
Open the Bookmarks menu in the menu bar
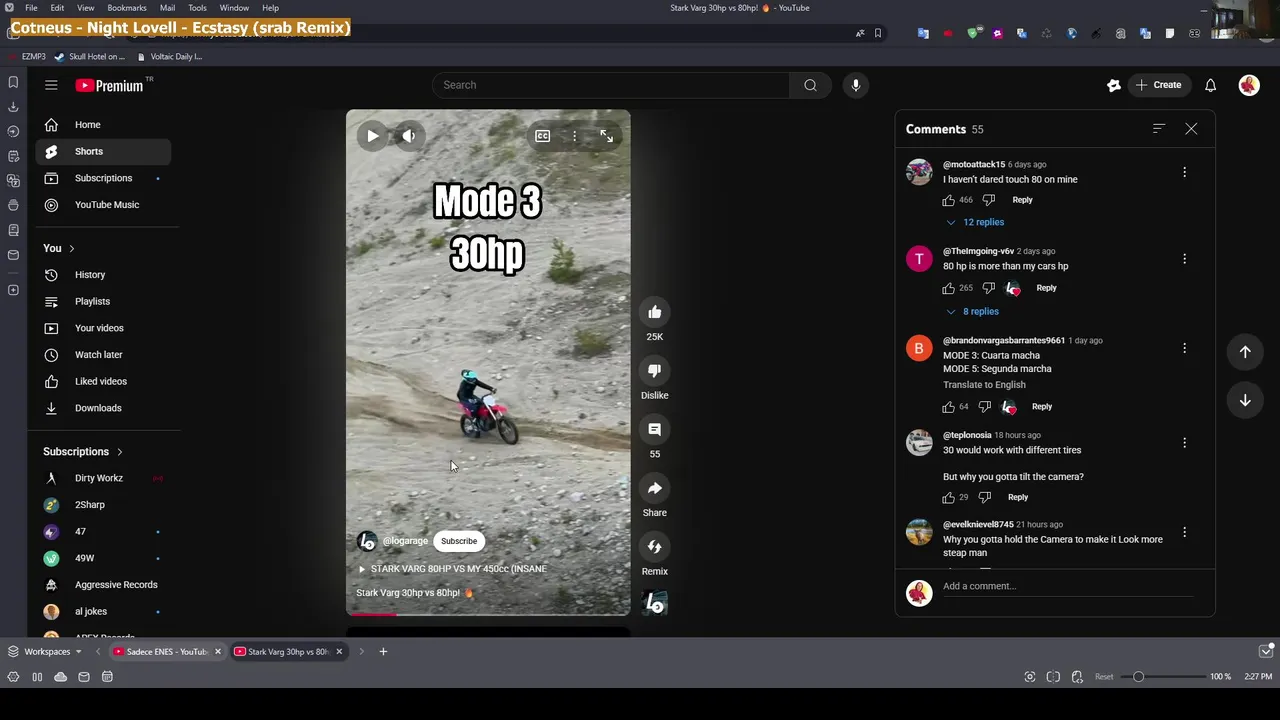click(127, 8)
